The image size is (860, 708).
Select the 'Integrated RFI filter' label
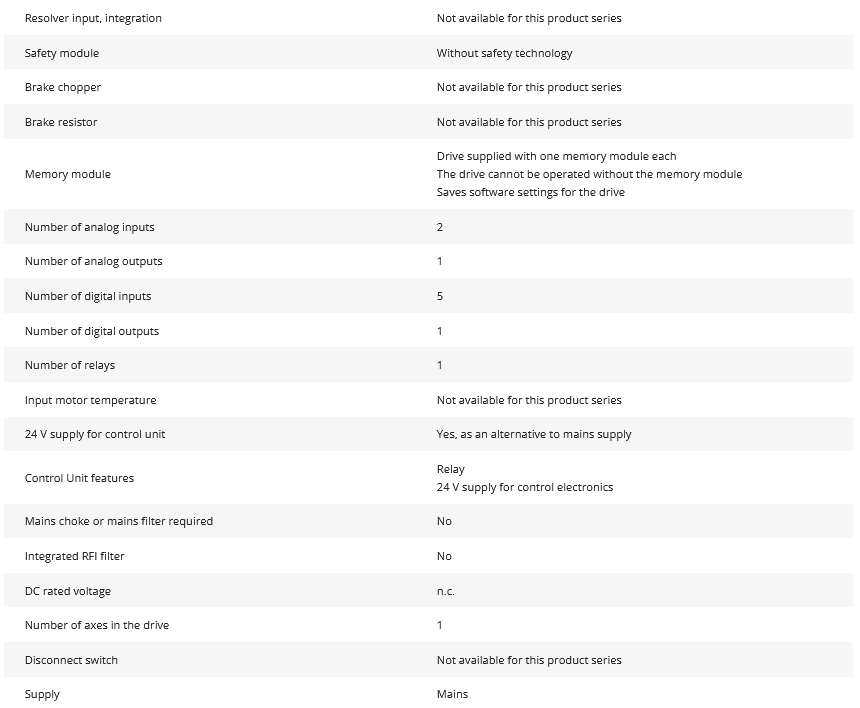pos(75,556)
